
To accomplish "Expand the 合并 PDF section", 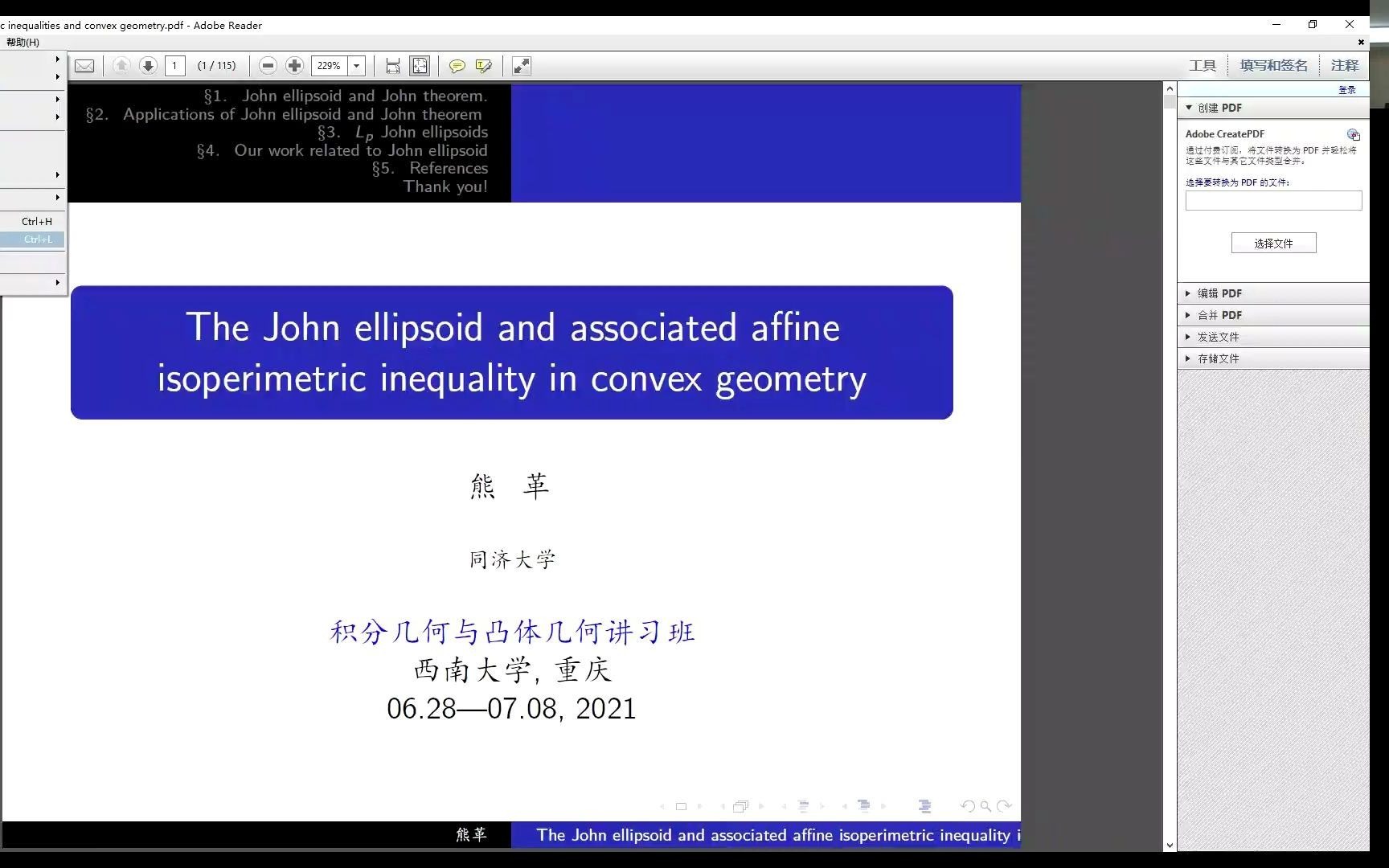I will click(1274, 315).
